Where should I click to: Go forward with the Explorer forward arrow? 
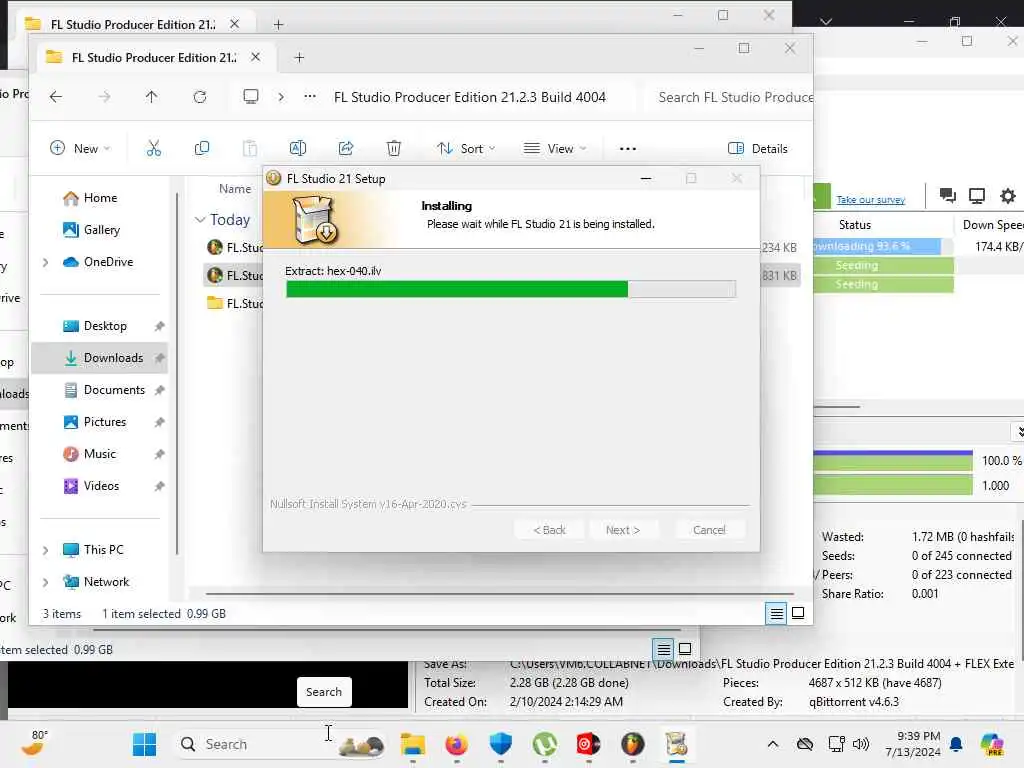104,97
